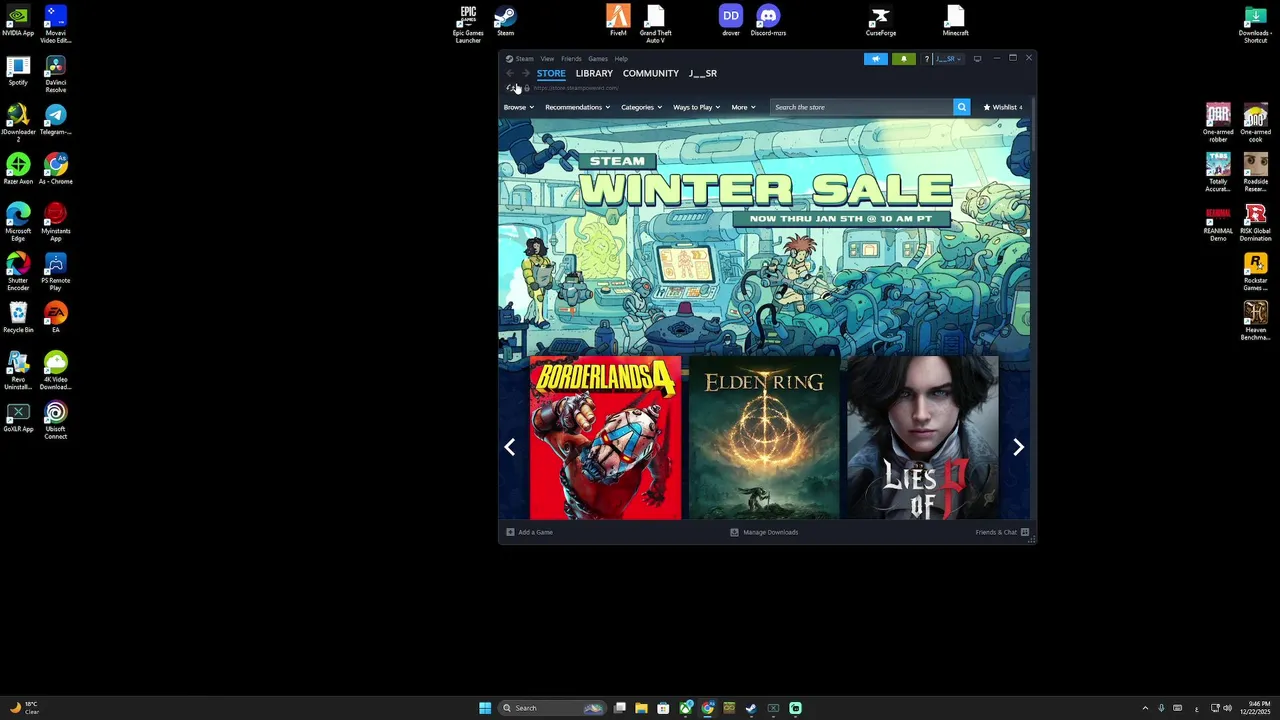
Task: Open the Steam desktop shortcut
Action: (x=505, y=20)
